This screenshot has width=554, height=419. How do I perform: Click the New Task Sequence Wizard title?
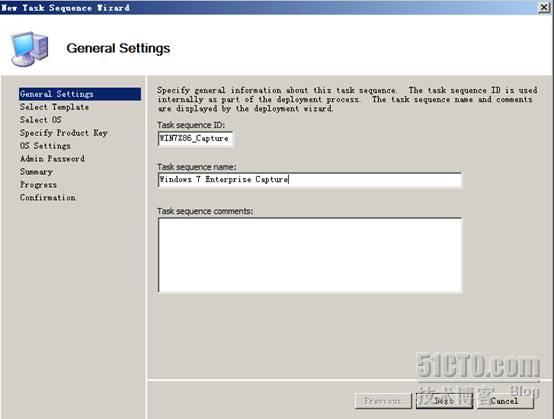coord(65,7)
